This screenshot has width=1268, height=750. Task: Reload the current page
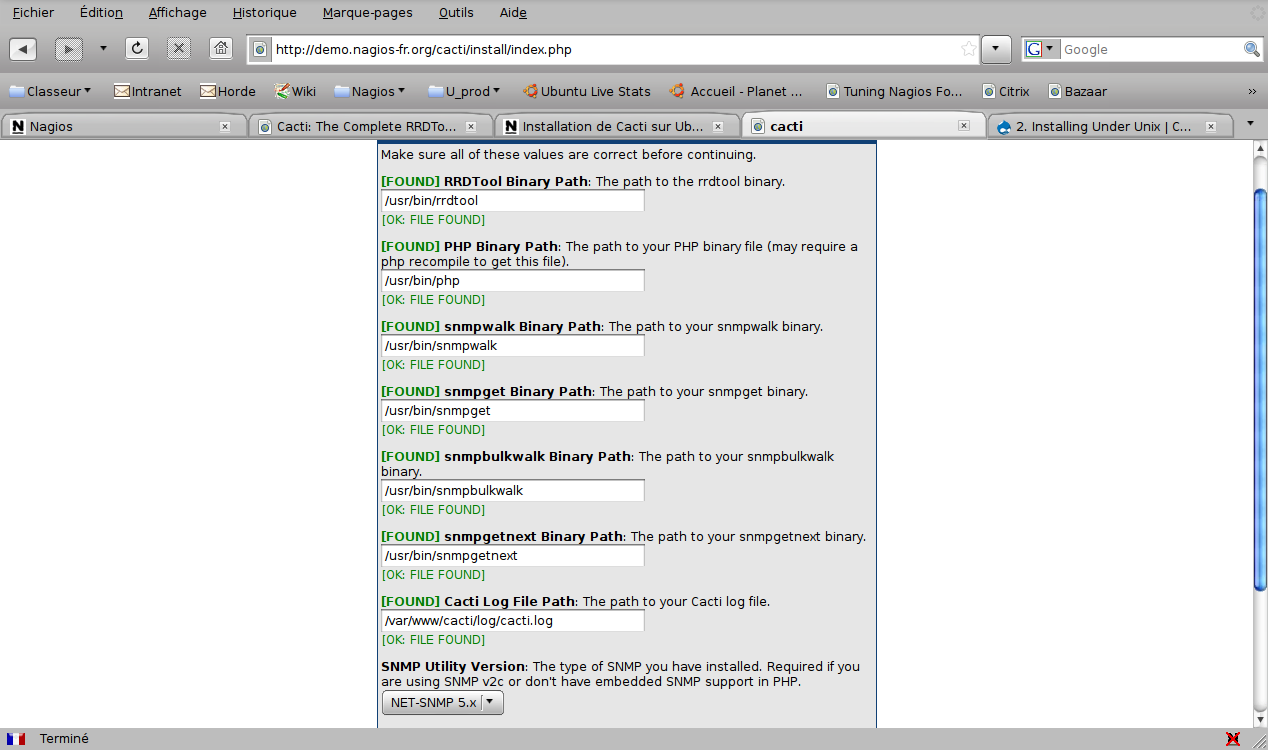[x=137, y=49]
